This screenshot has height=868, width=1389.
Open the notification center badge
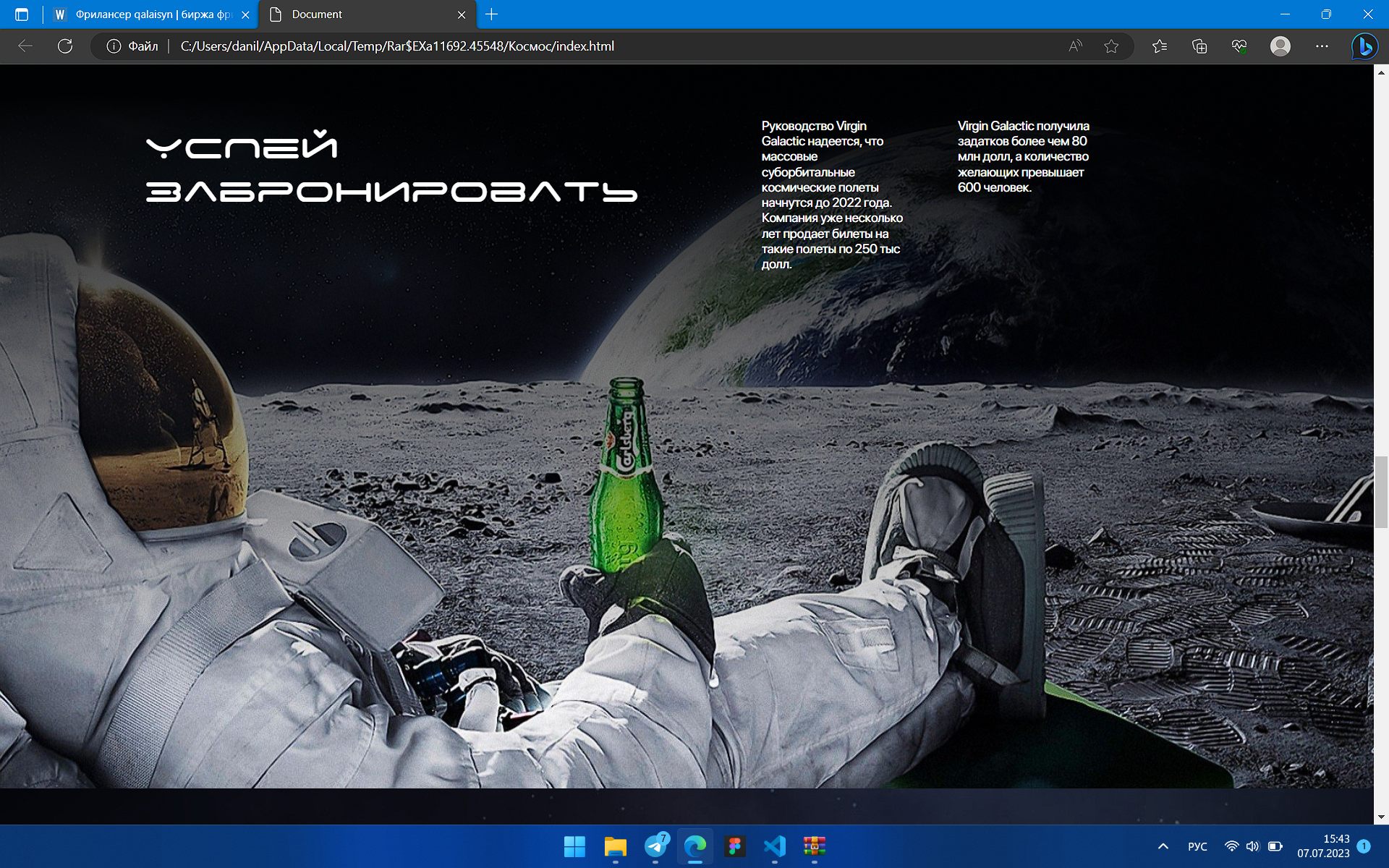click(x=1364, y=846)
